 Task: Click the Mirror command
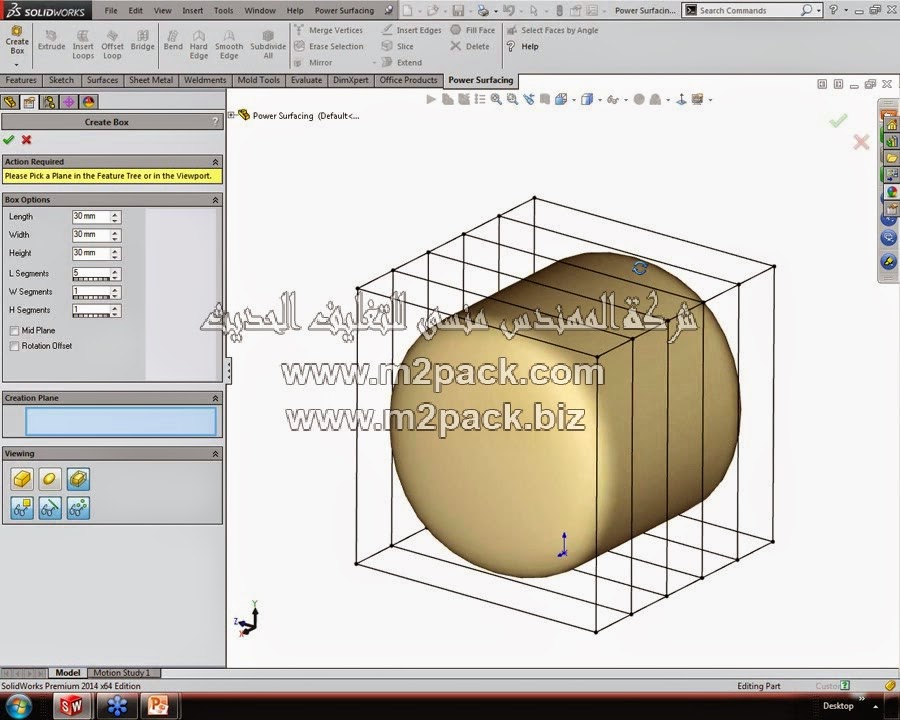click(x=313, y=63)
